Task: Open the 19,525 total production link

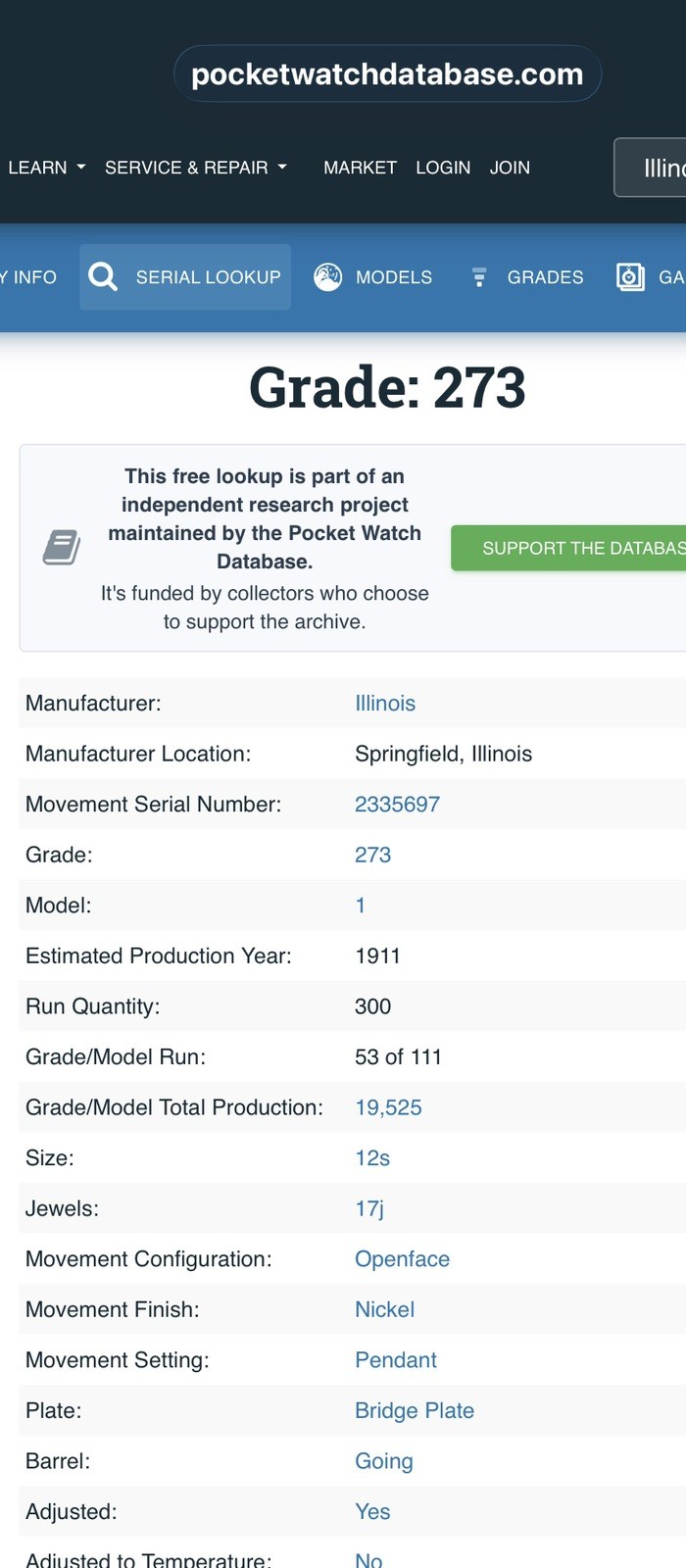Action: click(x=388, y=1107)
